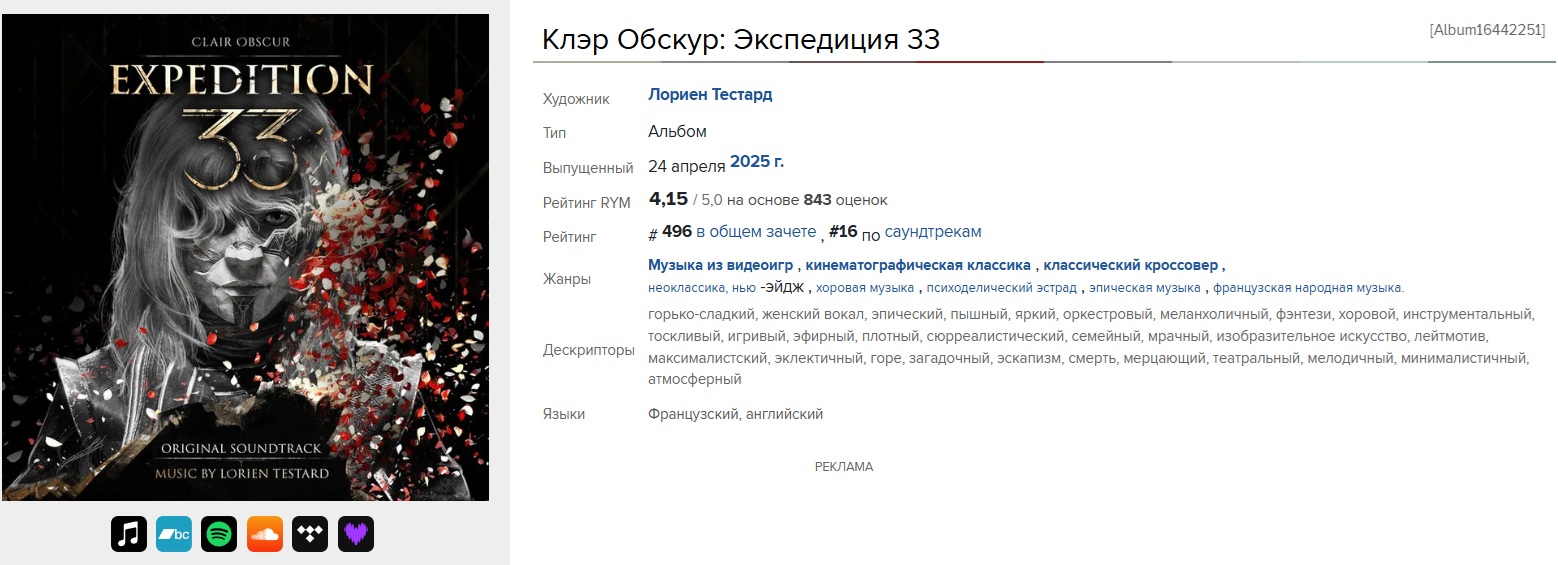
Task: Click the 'Художник' row label
Action: [575, 99]
